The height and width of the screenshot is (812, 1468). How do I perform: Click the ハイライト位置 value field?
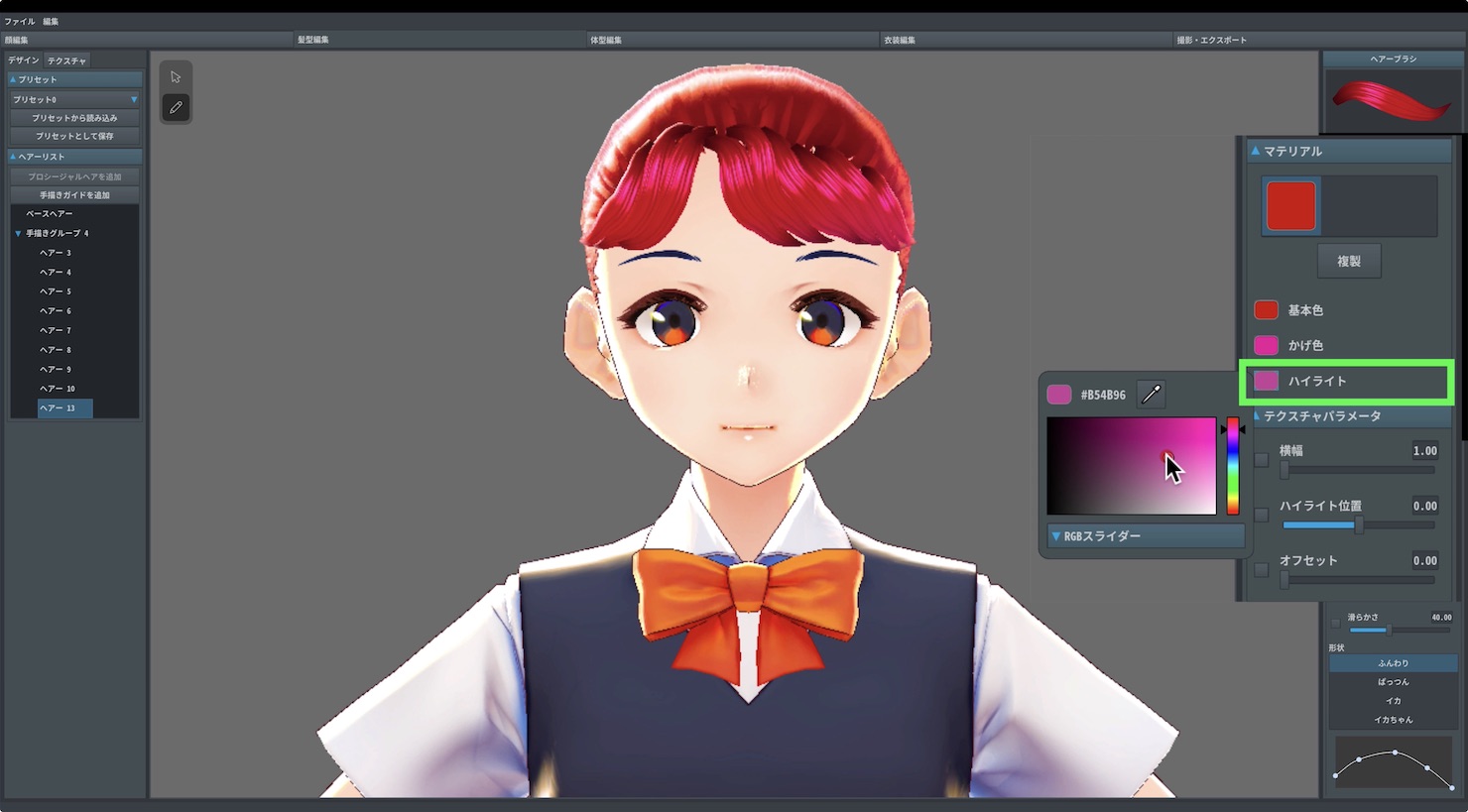click(1424, 507)
